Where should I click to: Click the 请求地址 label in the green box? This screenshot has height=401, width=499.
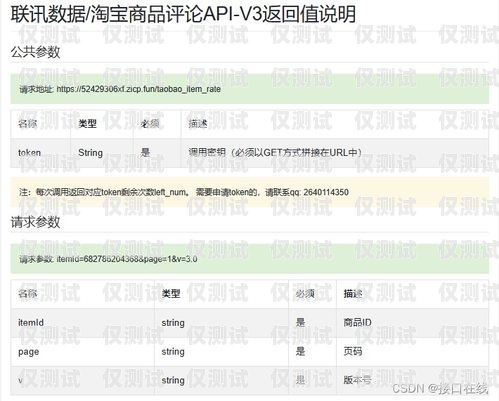tap(36, 89)
